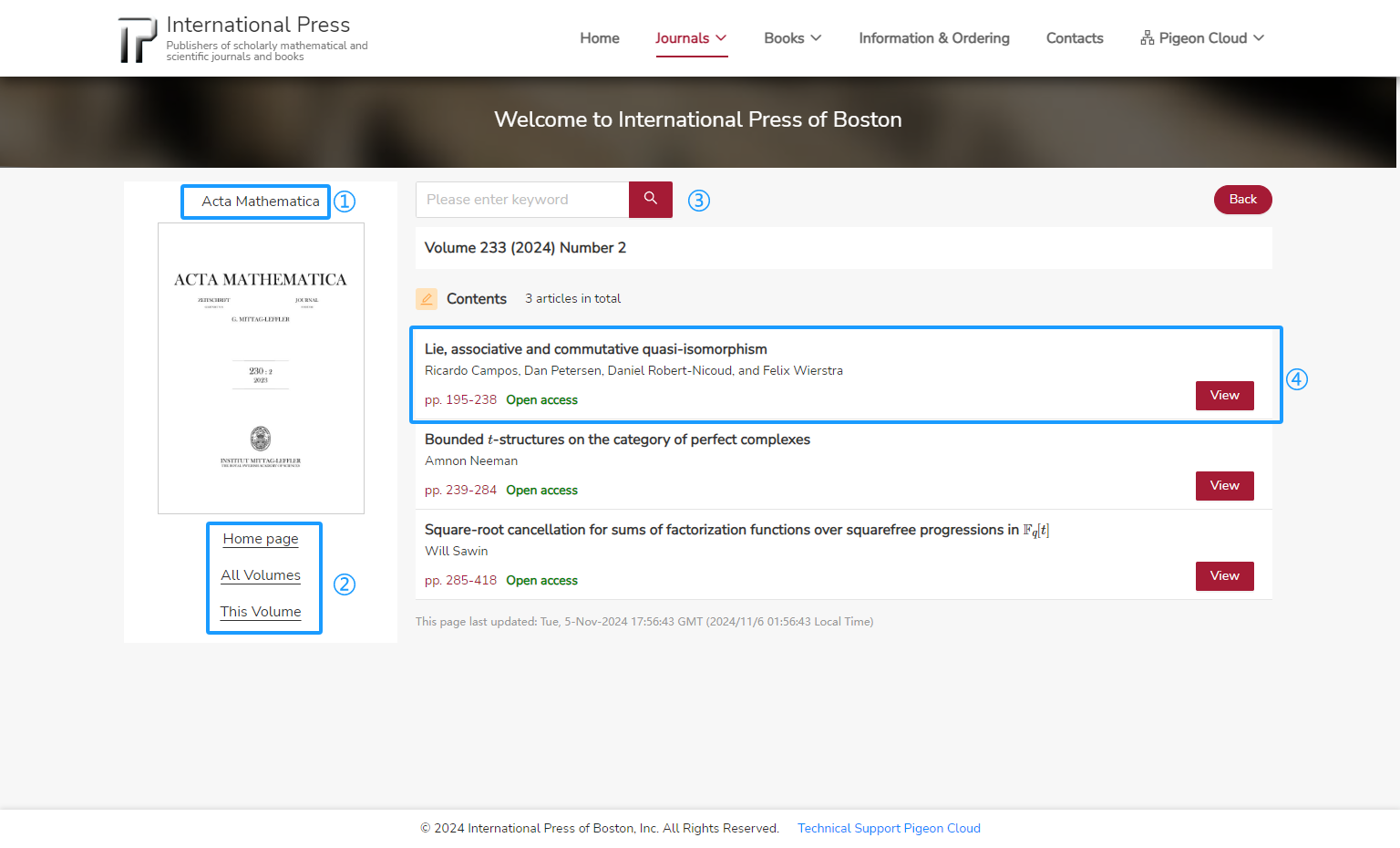Click author name Will Sawin
This screenshot has height=848, width=1400.
[456, 552]
